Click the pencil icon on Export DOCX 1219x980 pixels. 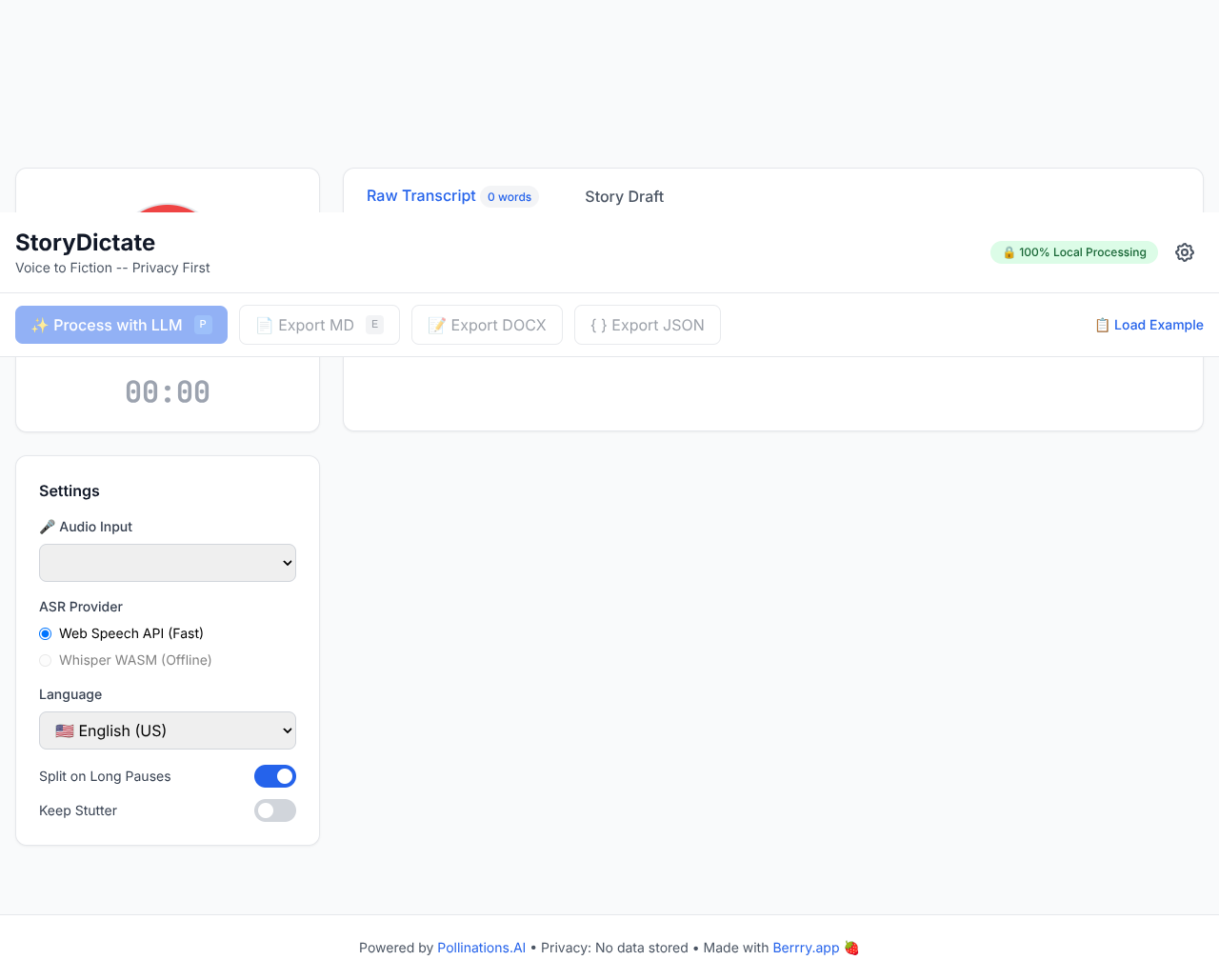click(437, 324)
